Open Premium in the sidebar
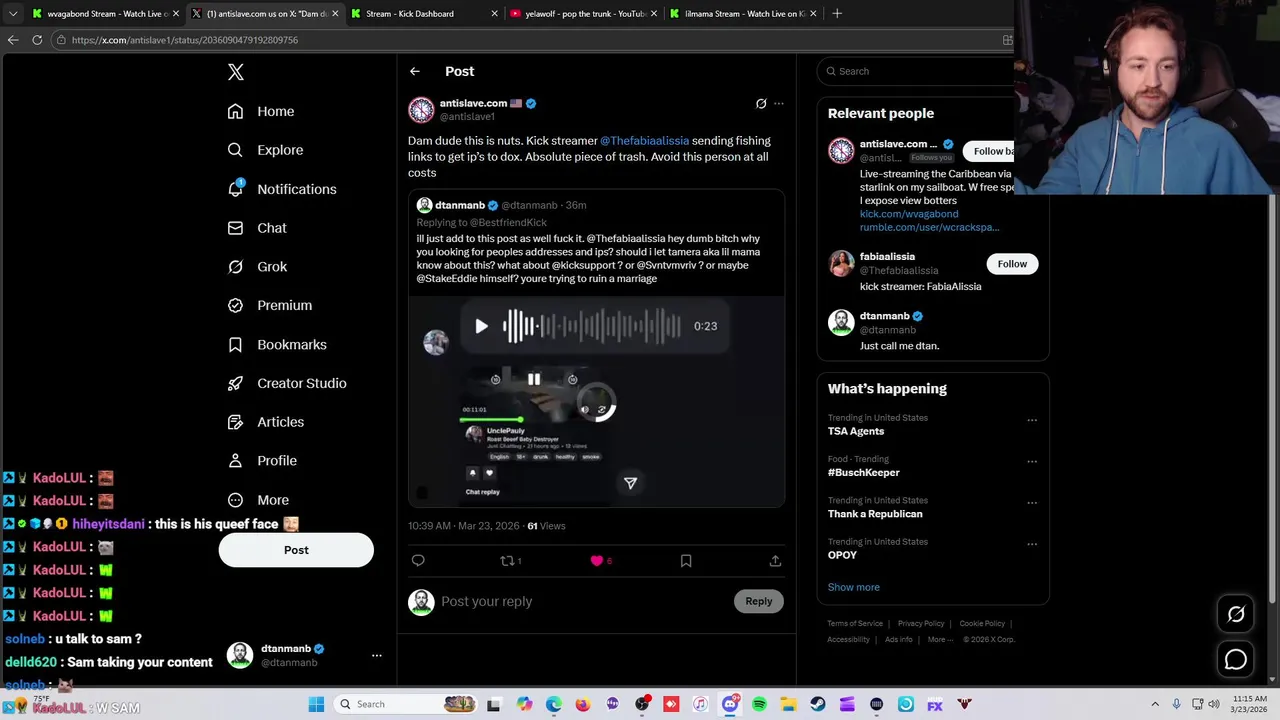 point(270,305)
